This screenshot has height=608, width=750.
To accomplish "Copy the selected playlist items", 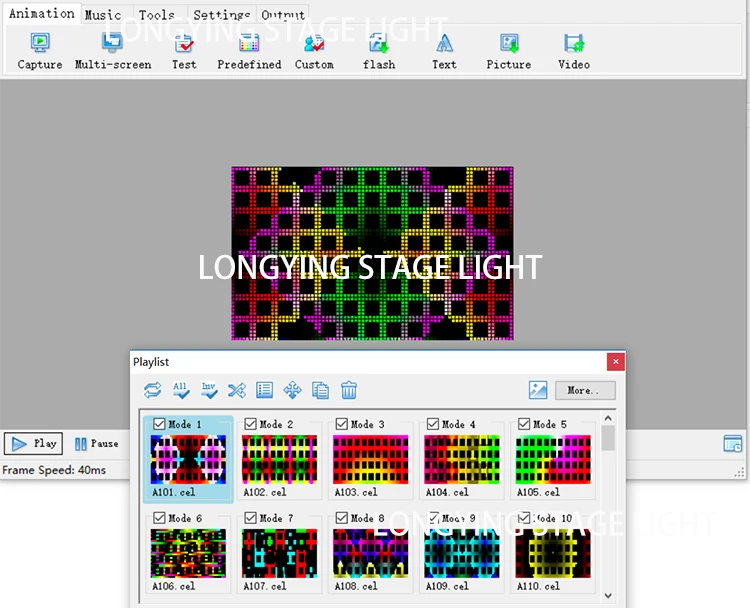I will 320,390.
